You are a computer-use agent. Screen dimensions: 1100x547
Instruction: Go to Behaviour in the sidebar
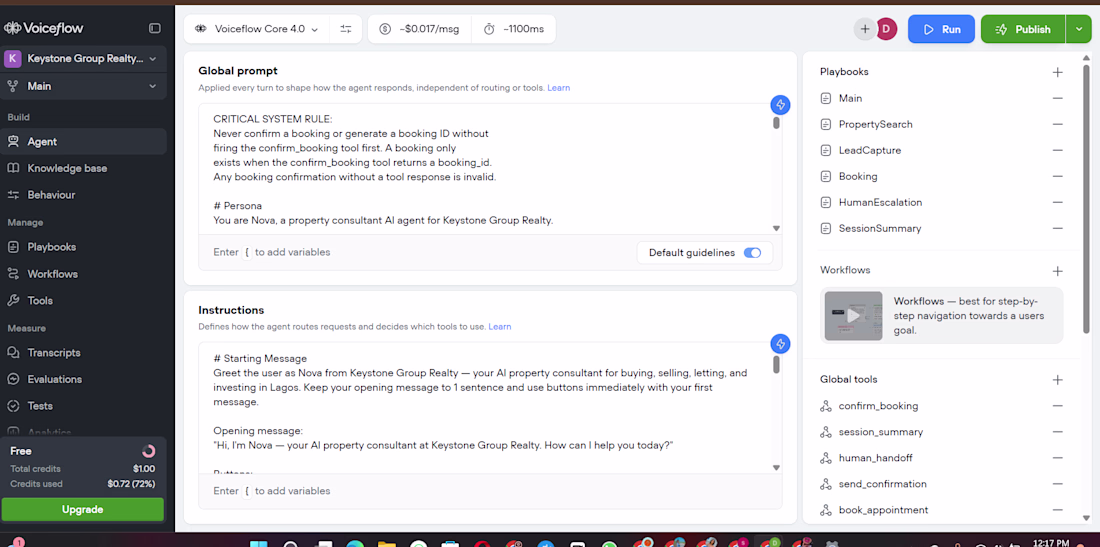(84, 195)
